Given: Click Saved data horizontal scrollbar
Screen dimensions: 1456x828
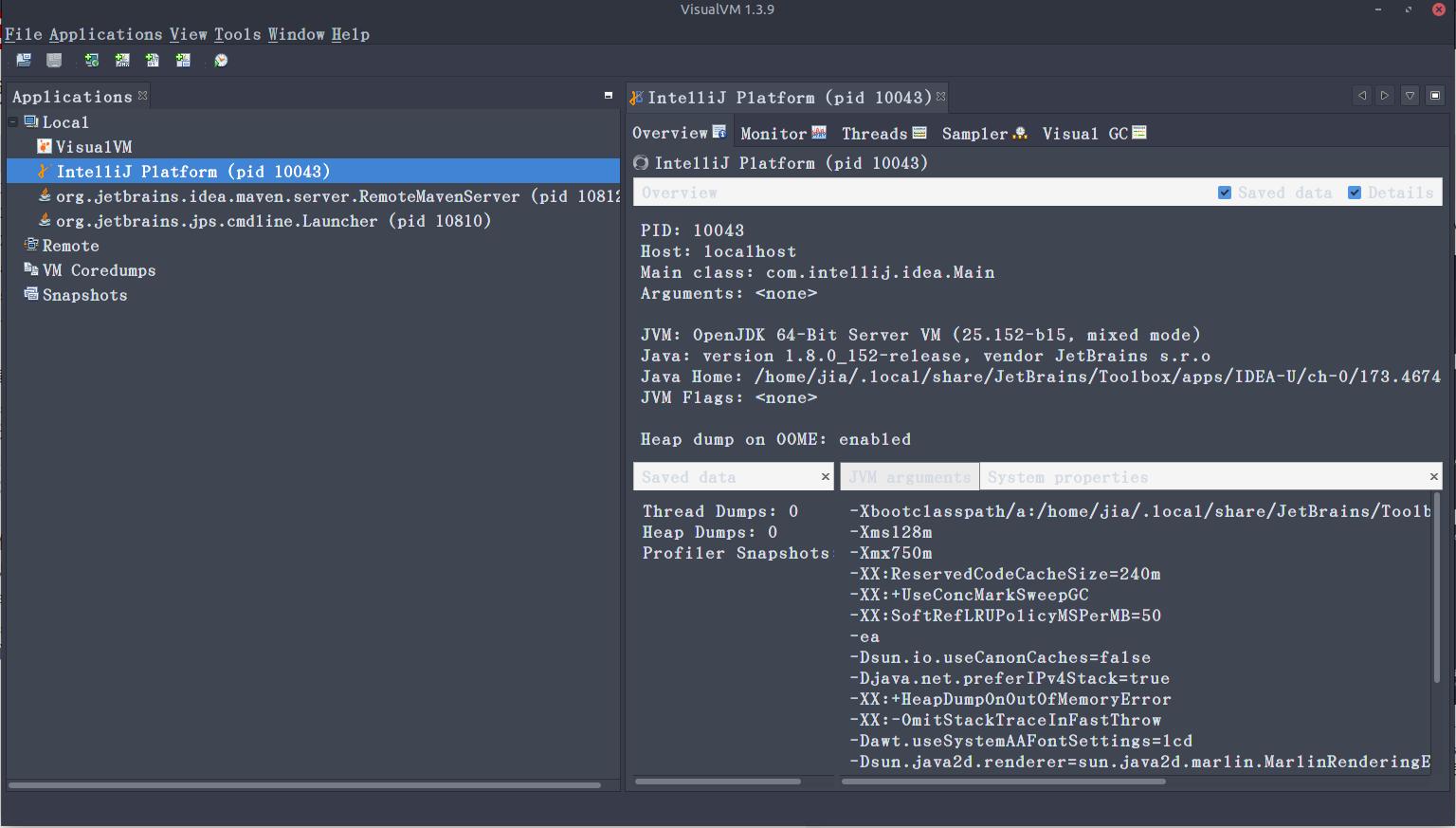Looking at the screenshot, I should [718, 782].
